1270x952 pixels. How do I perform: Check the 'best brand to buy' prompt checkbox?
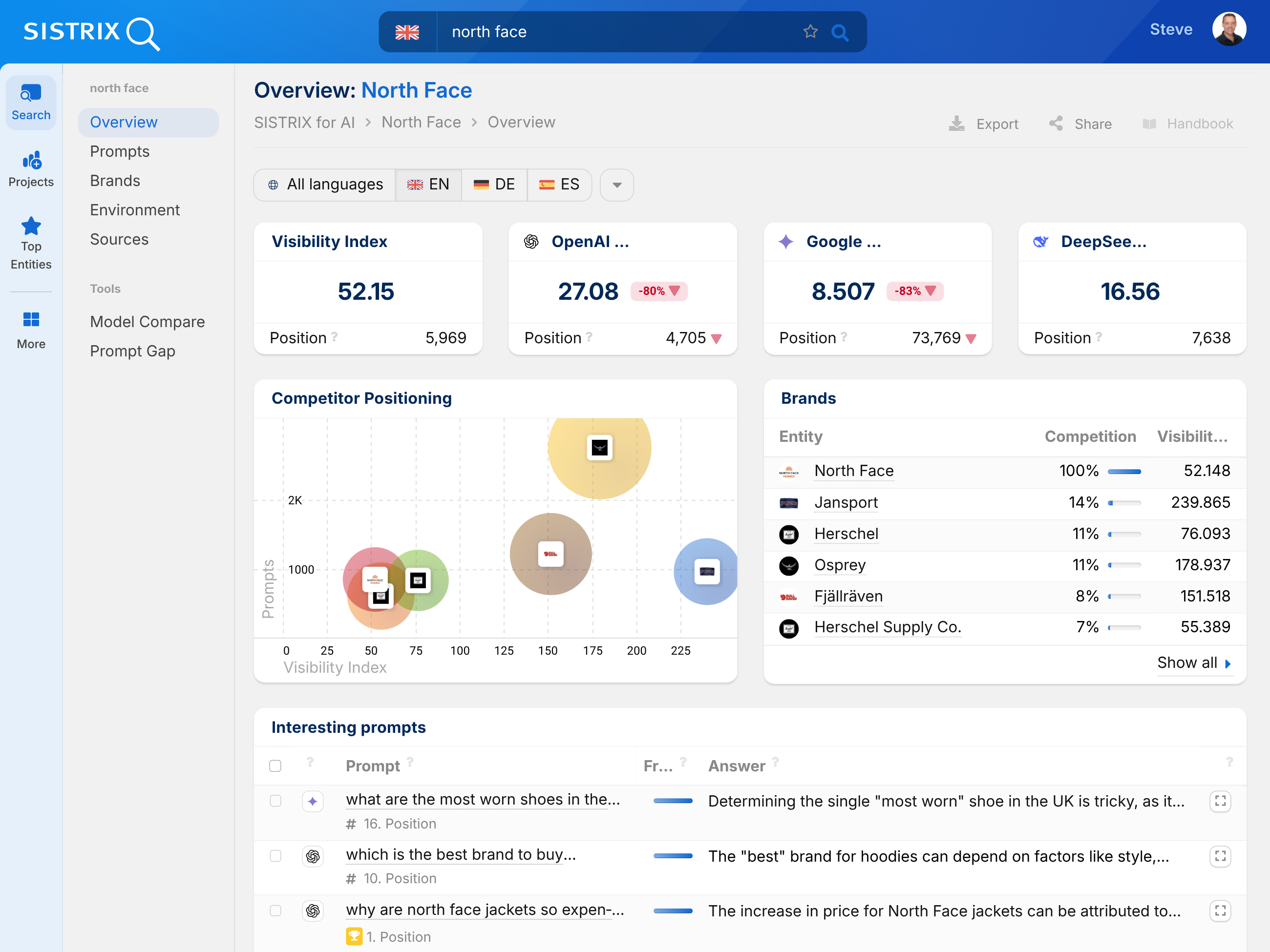pyautogui.click(x=275, y=856)
